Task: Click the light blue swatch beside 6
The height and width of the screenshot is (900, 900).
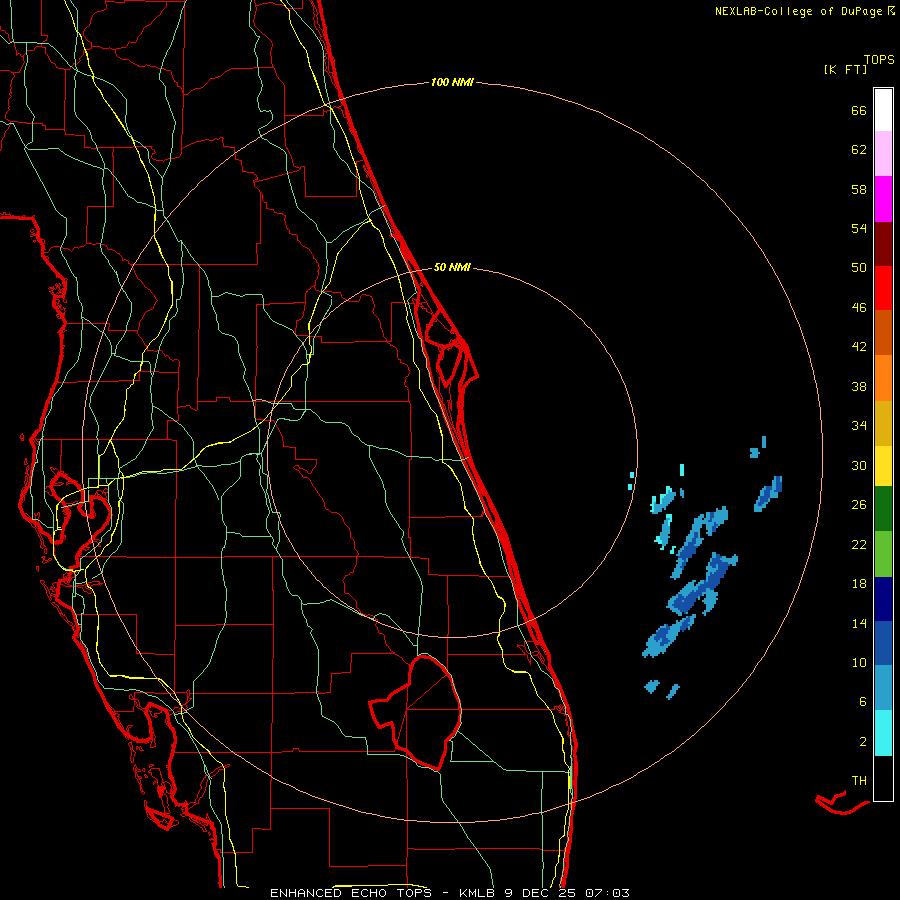Action: click(883, 688)
